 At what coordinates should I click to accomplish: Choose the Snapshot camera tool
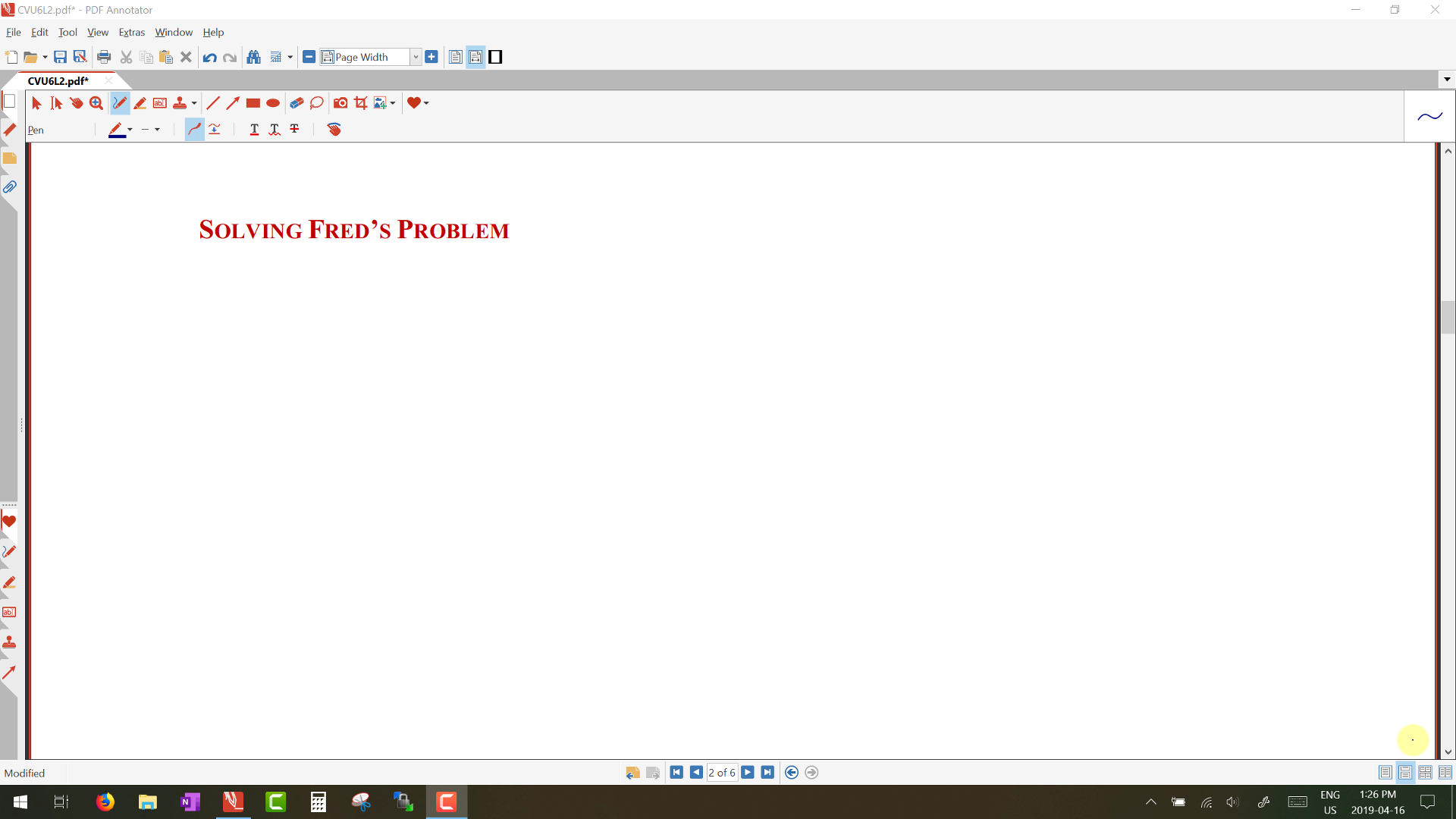click(340, 103)
